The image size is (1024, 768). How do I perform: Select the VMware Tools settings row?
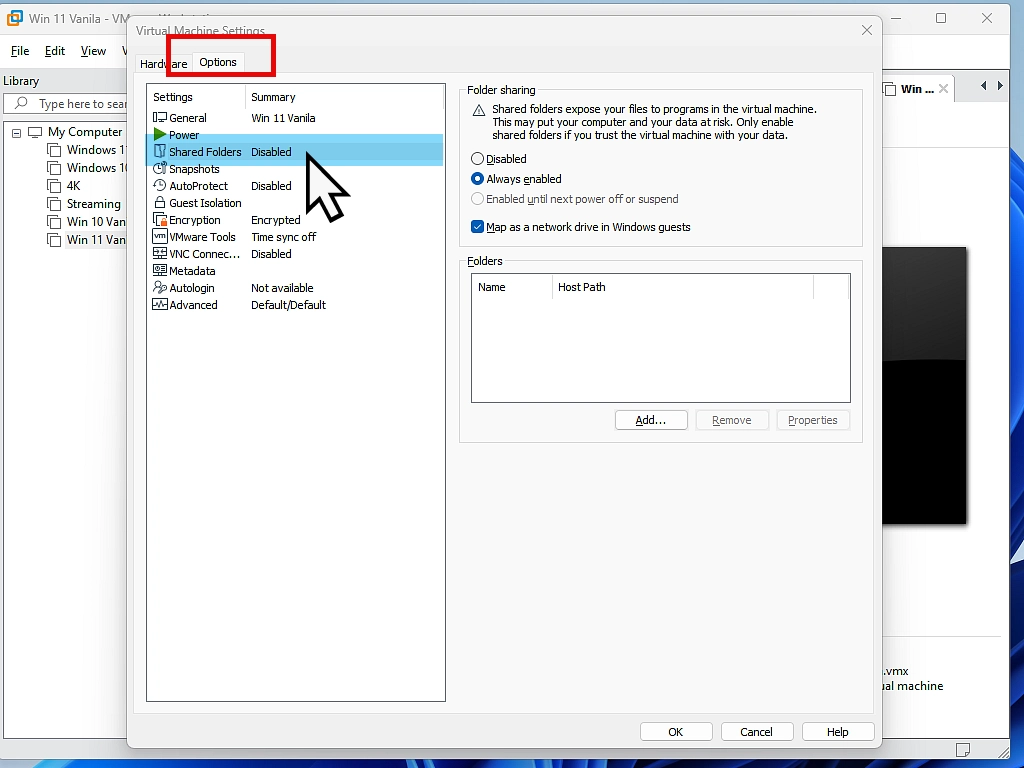[x=295, y=236]
